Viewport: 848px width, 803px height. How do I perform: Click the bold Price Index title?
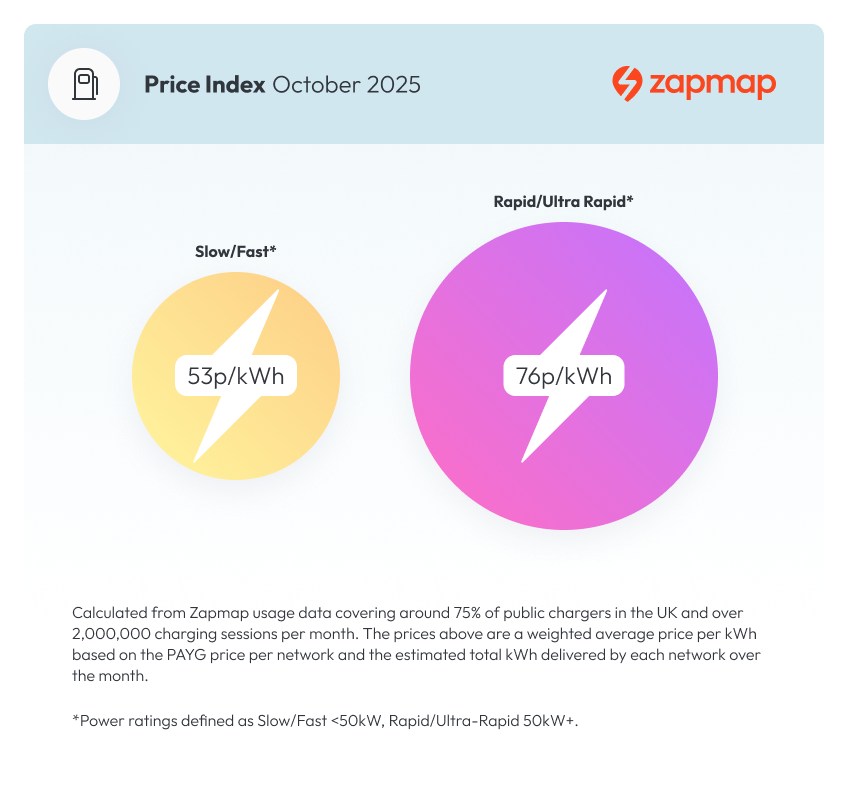click(x=204, y=84)
